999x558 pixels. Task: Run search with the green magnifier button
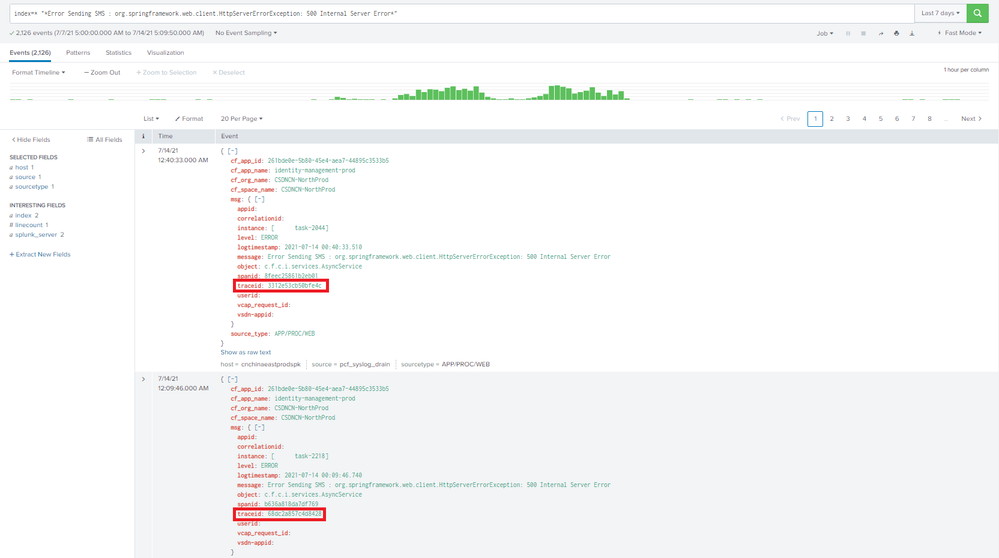[981, 13]
